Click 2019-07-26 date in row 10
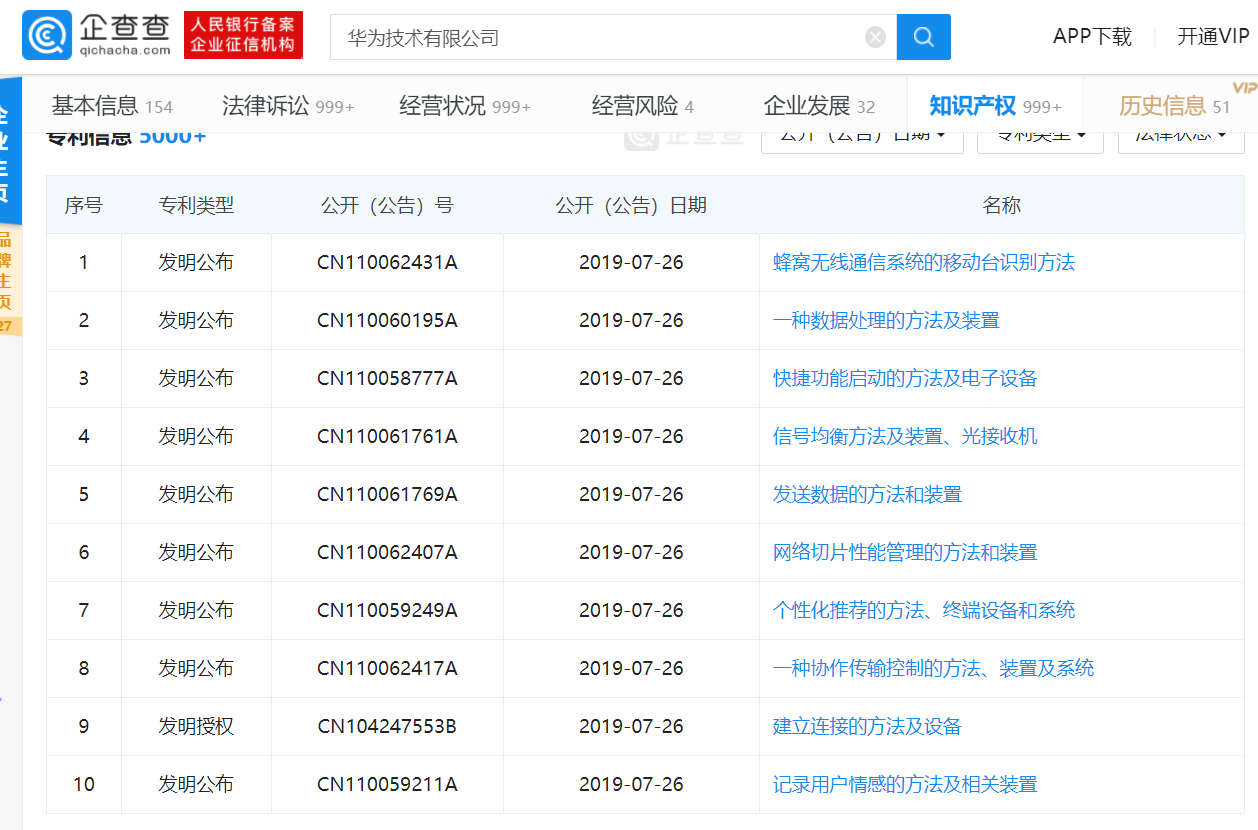 click(x=631, y=784)
